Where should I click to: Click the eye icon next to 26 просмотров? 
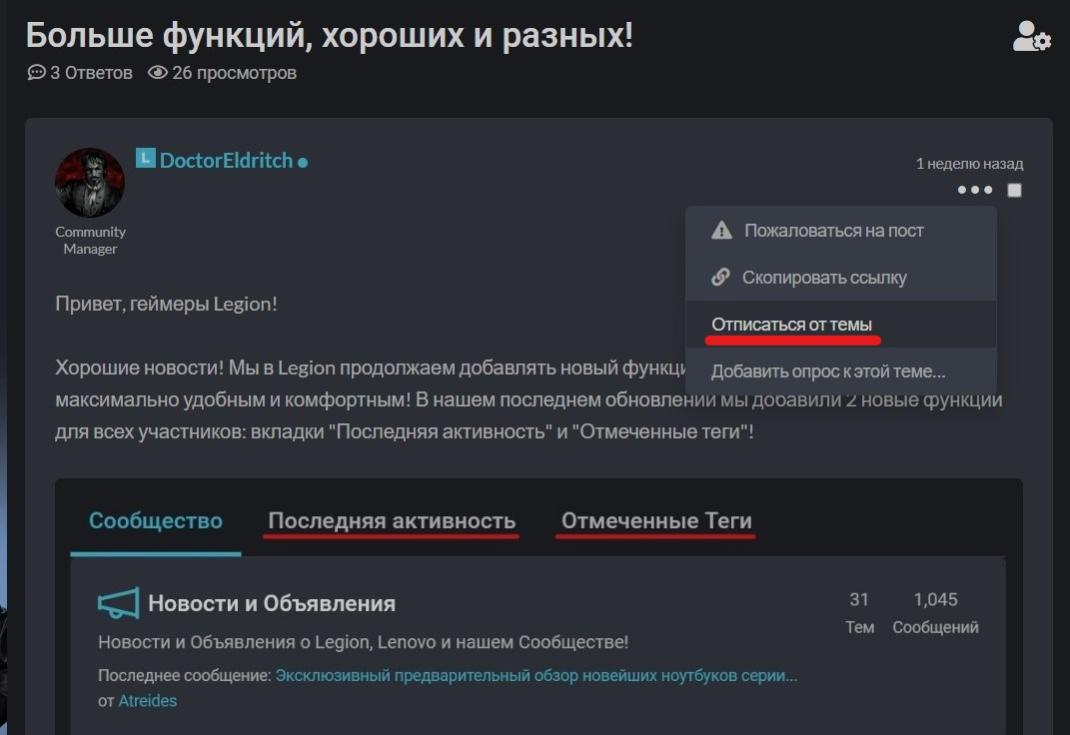160,72
